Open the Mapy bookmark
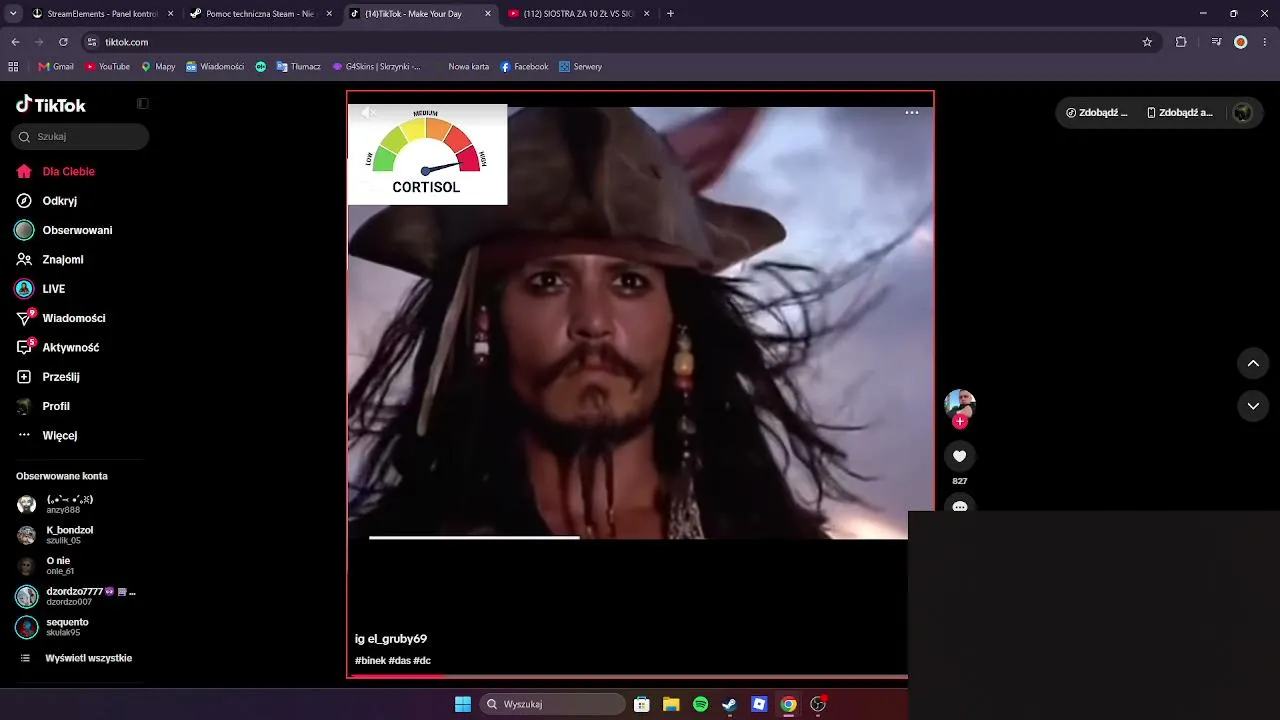Image resolution: width=1280 pixels, height=720 pixels. (x=158, y=67)
